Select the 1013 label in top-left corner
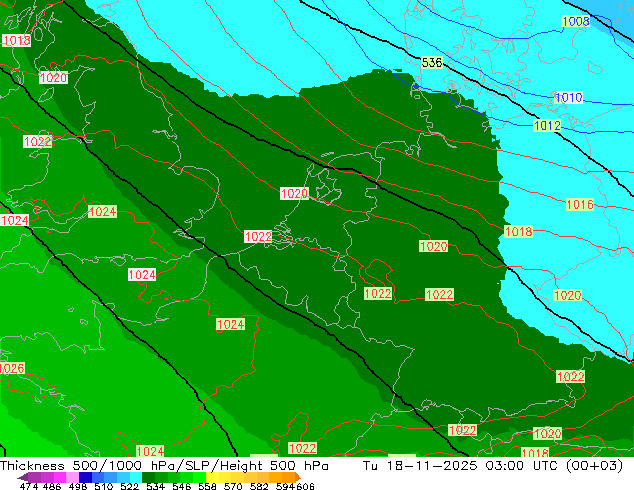The width and height of the screenshot is (634, 490). (16, 40)
